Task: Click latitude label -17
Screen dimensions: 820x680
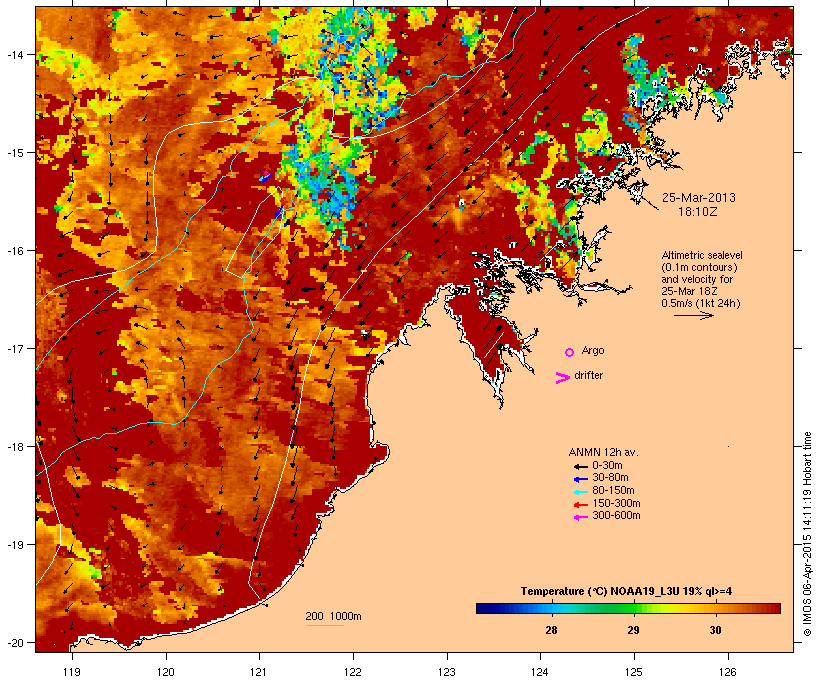Action: (x=14, y=348)
